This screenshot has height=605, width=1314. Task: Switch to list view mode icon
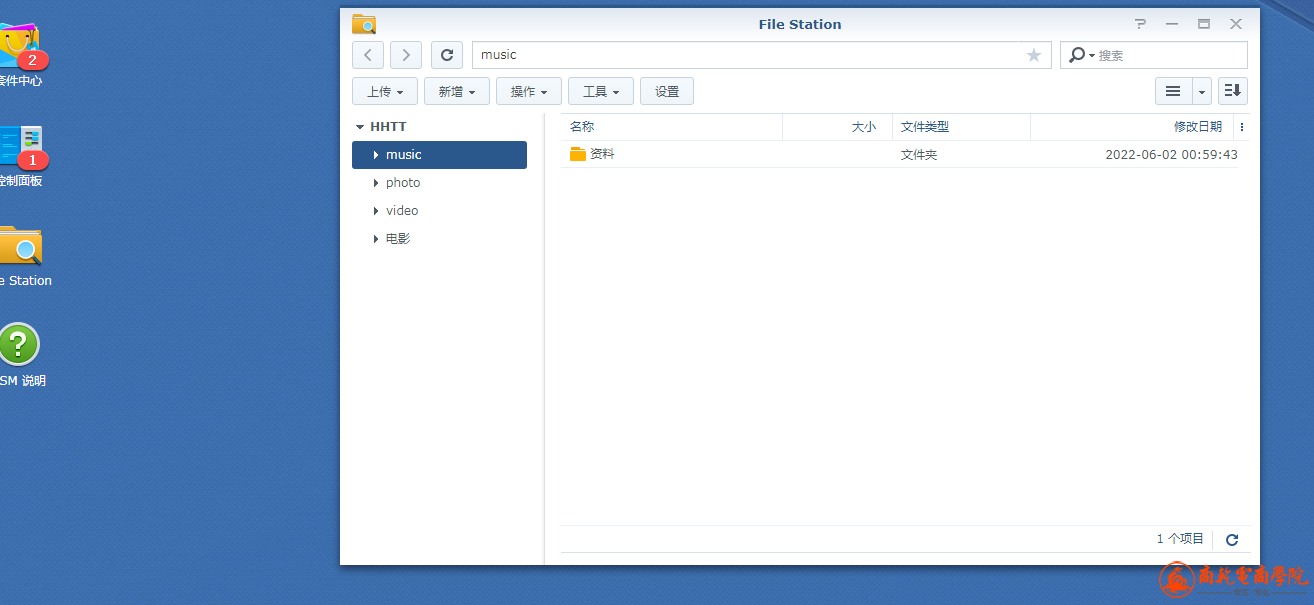[x=1173, y=91]
